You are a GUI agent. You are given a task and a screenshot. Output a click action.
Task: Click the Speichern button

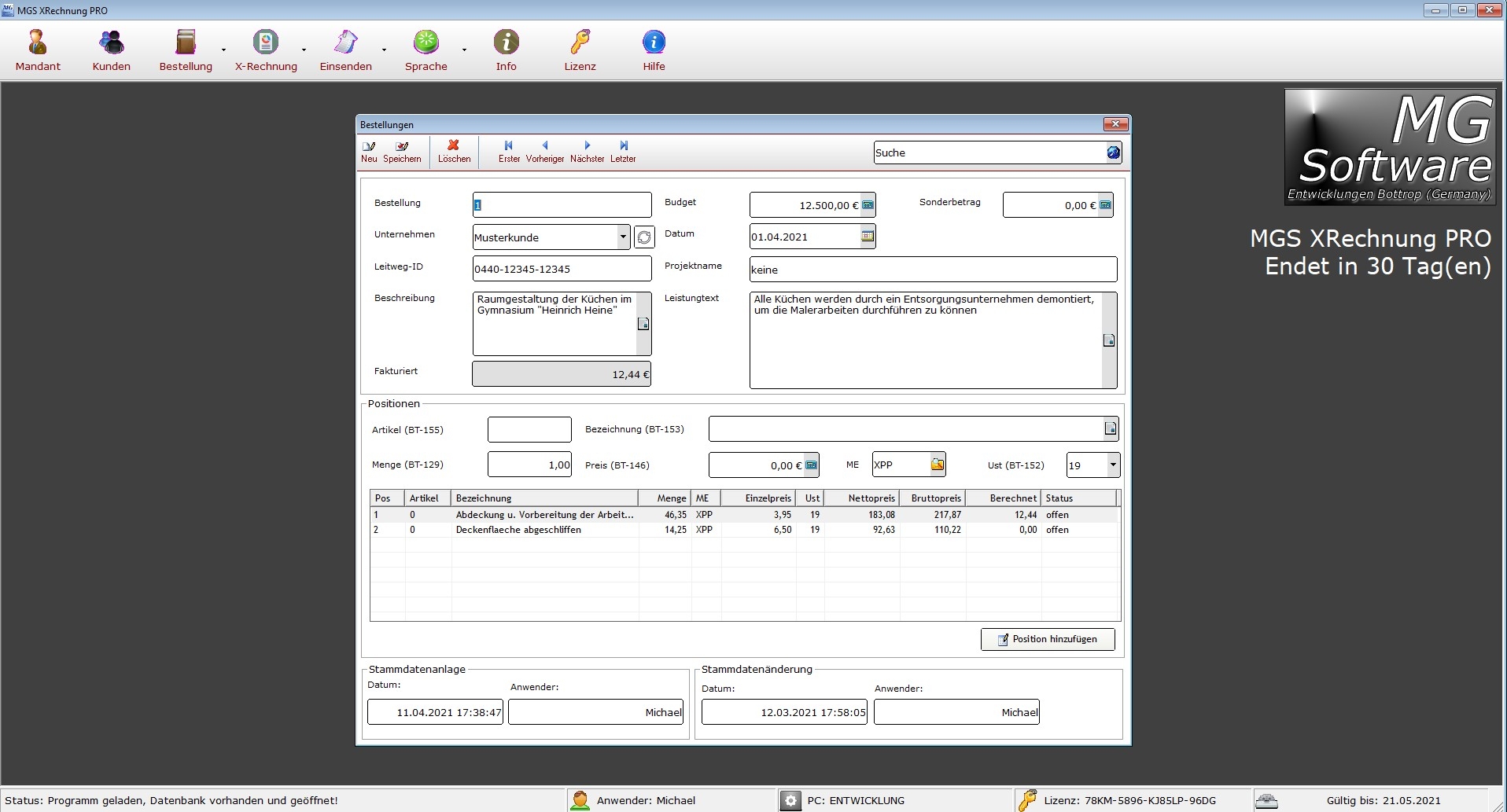click(402, 151)
